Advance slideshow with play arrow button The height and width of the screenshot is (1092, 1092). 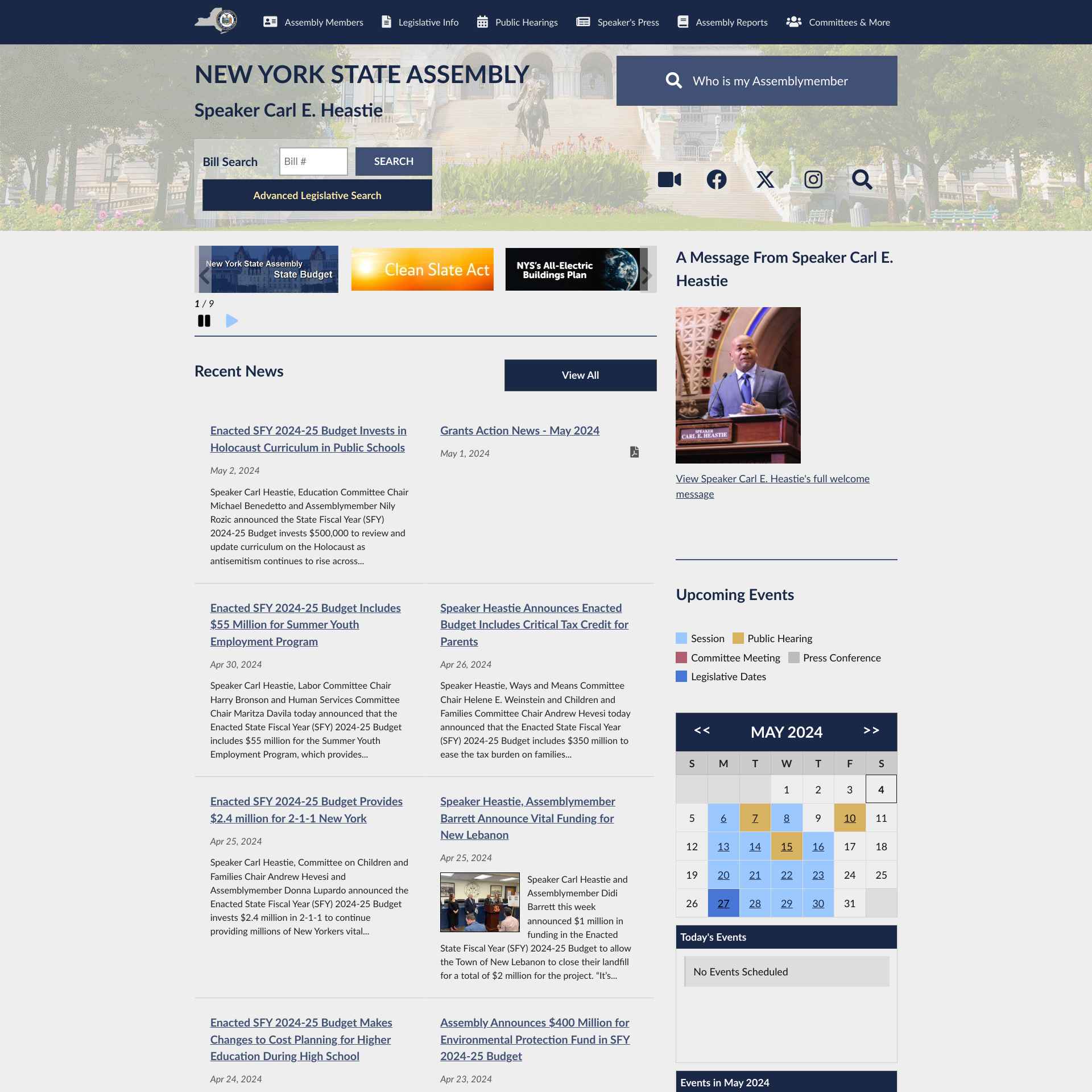(231, 321)
